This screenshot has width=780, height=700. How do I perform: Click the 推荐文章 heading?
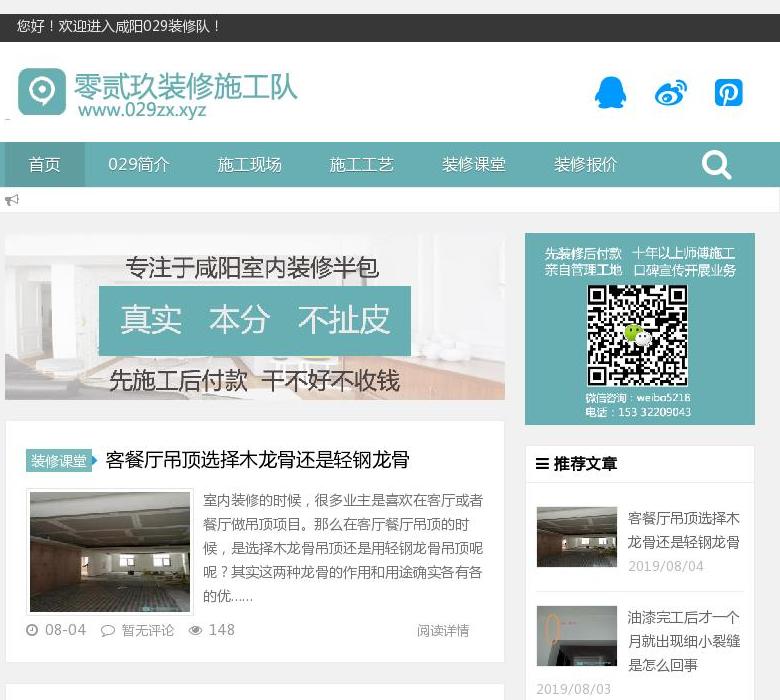tap(585, 464)
